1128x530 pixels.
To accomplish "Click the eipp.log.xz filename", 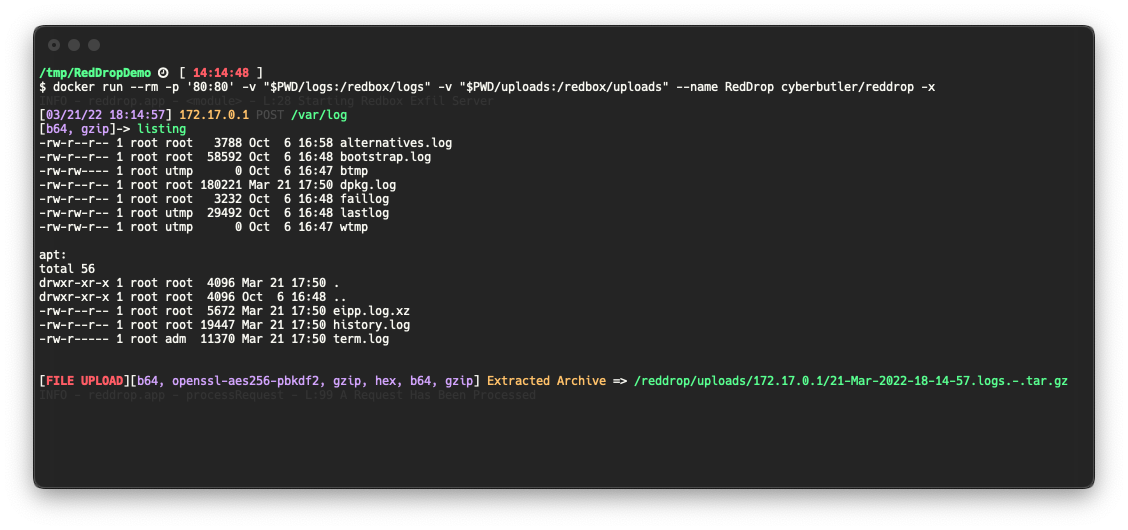I will (x=371, y=311).
